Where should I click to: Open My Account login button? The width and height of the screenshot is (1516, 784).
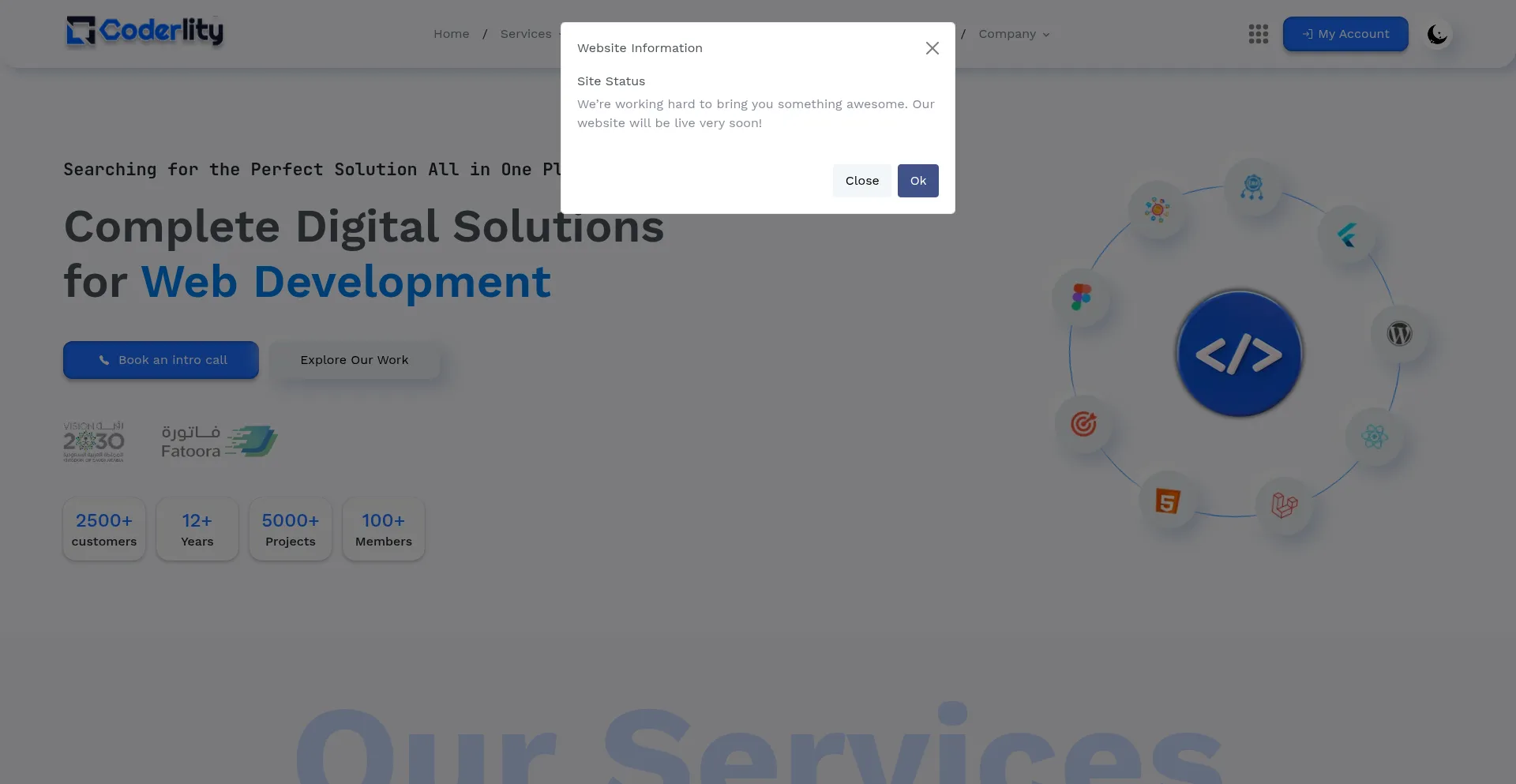[1345, 34]
